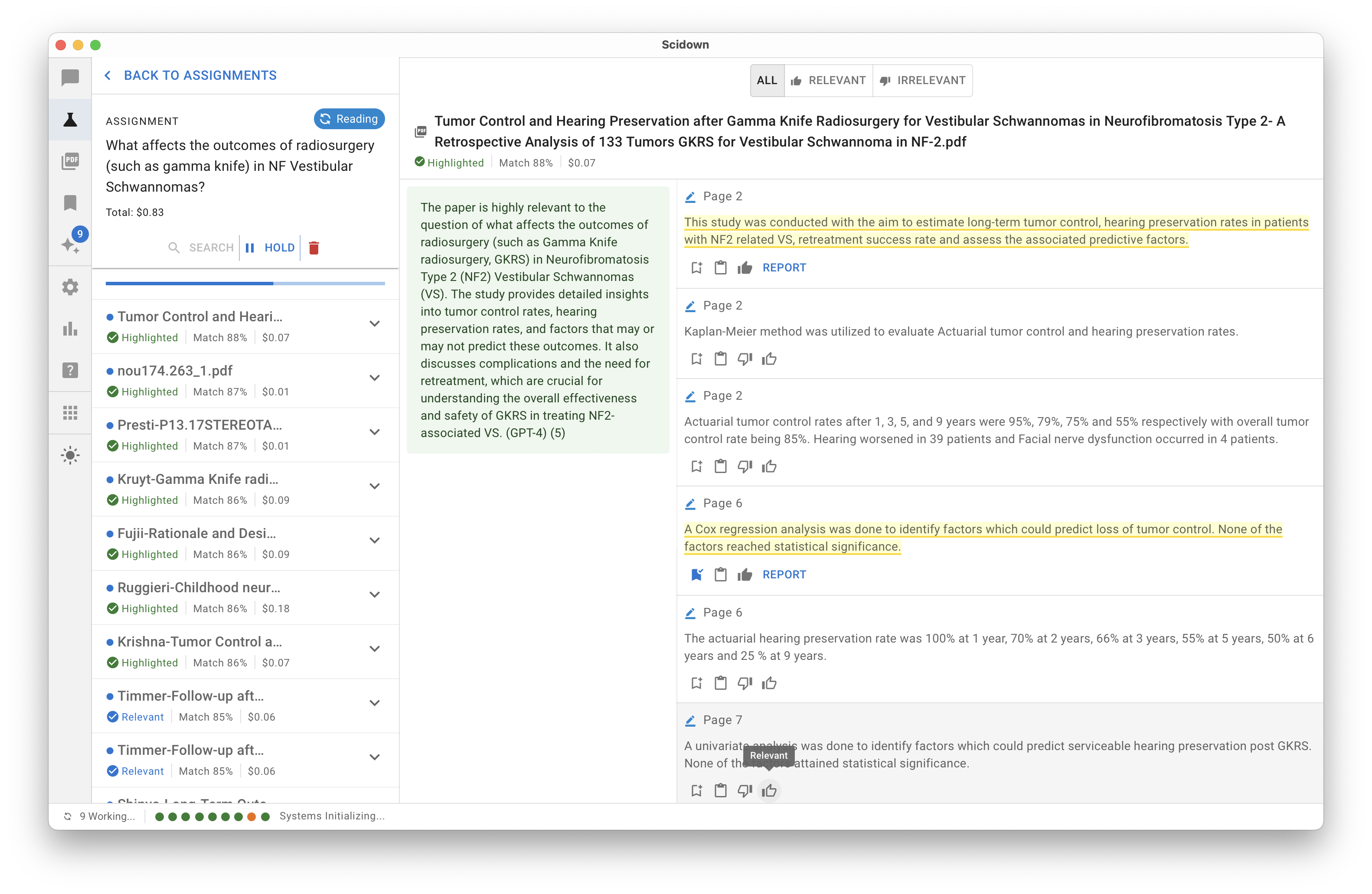Click the green GPT-4 summary box
This screenshot has height=894, width=1372.
[x=538, y=320]
